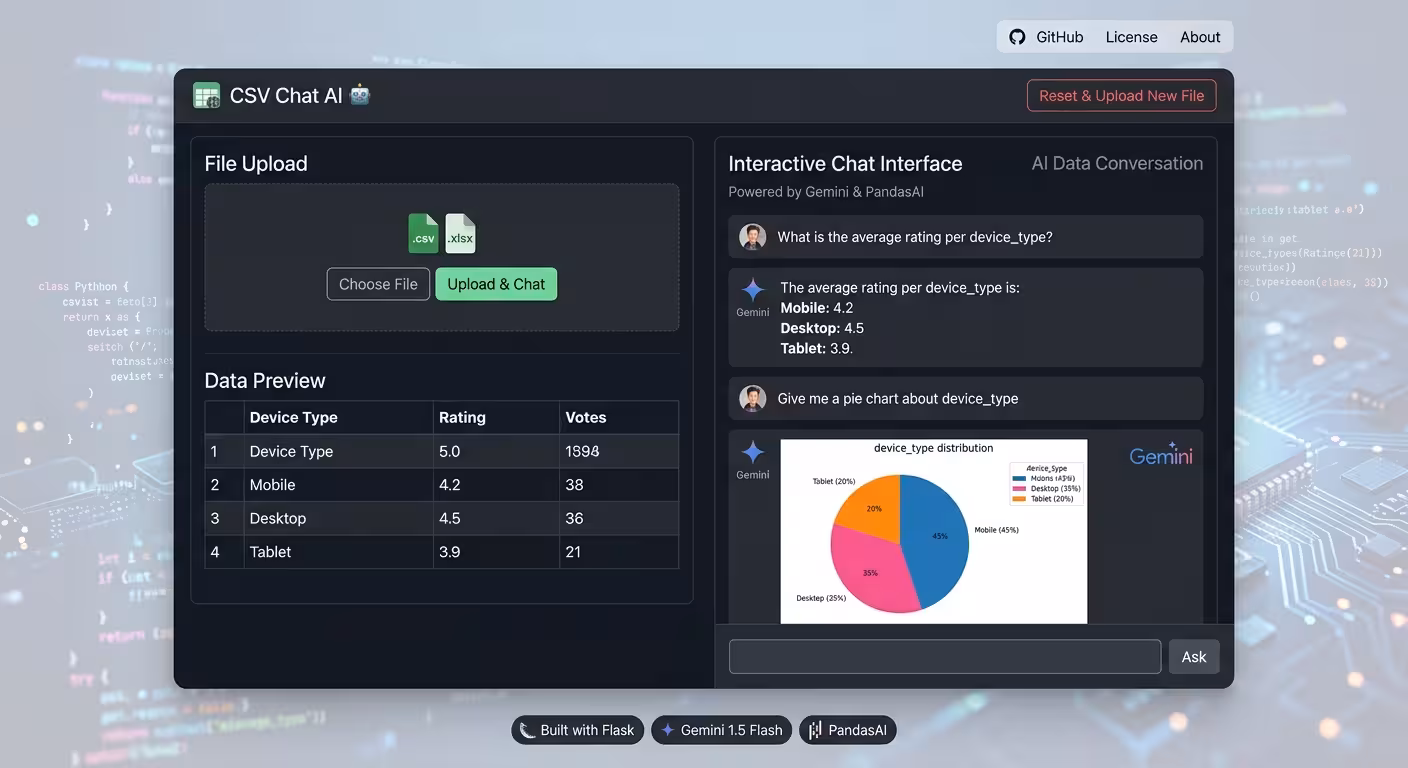This screenshot has width=1408, height=768.
Task: Click the 'Mobile: 4.2' answer line
Action: click(817, 308)
